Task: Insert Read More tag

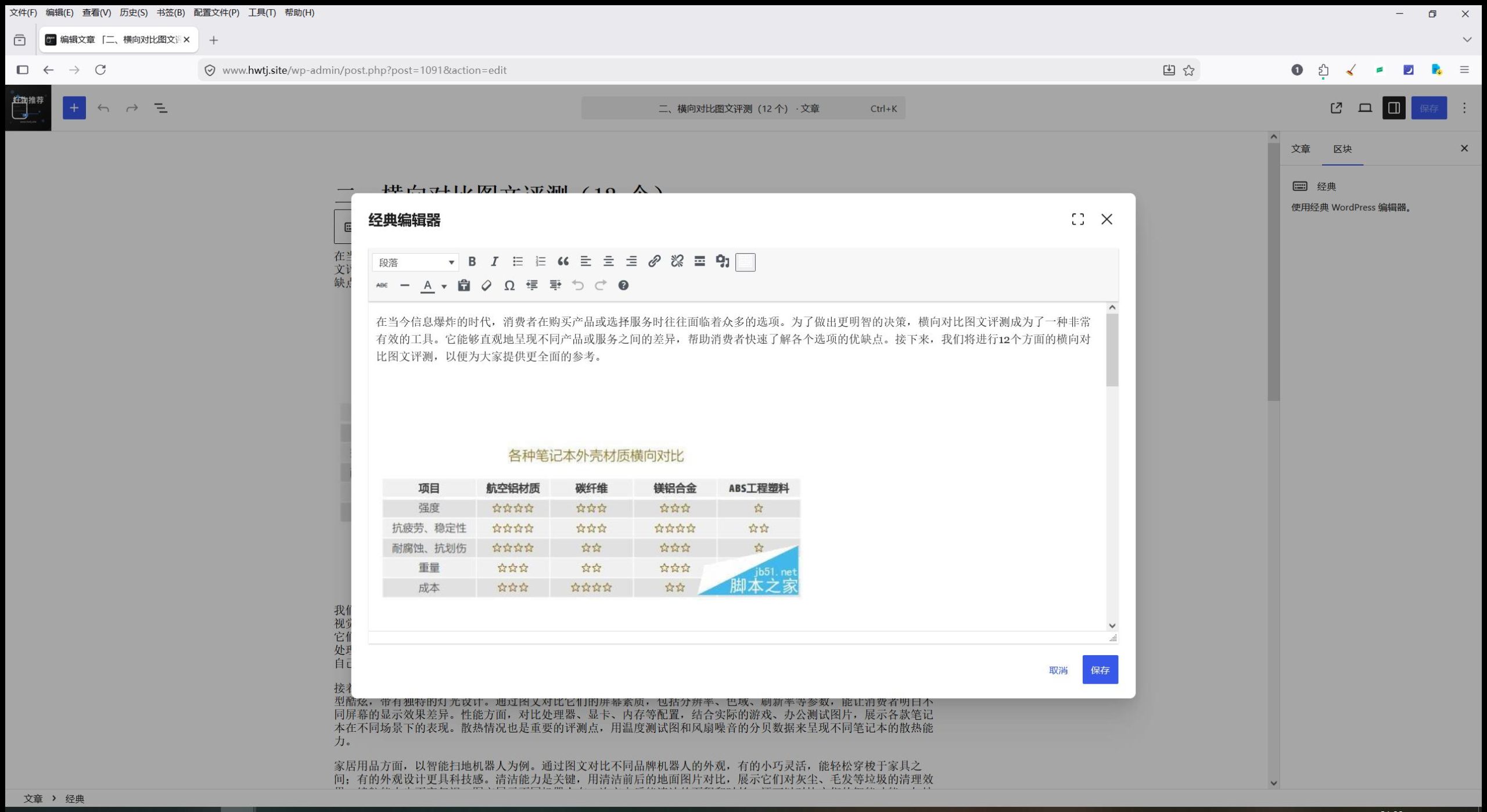Action: [x=699, y=261]
